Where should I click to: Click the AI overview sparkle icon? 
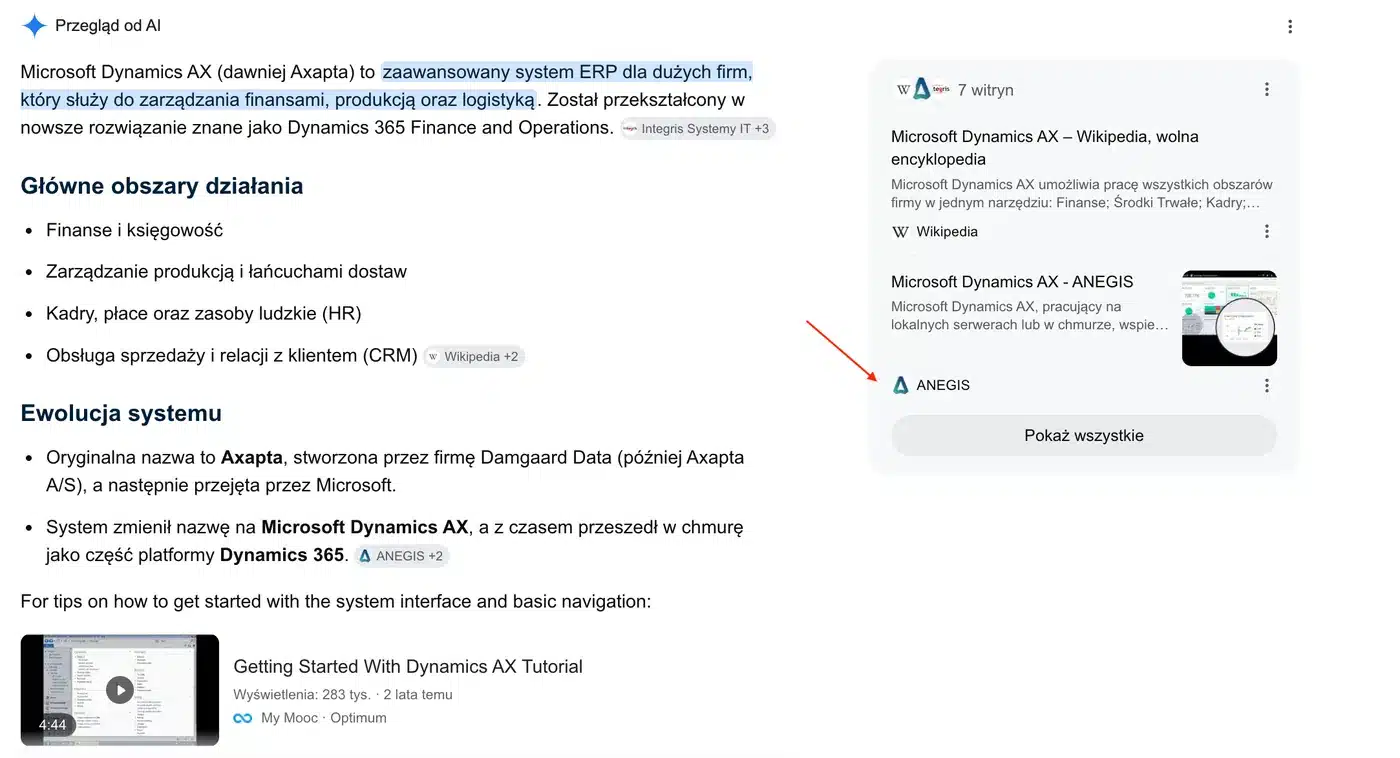click(34, 26)
